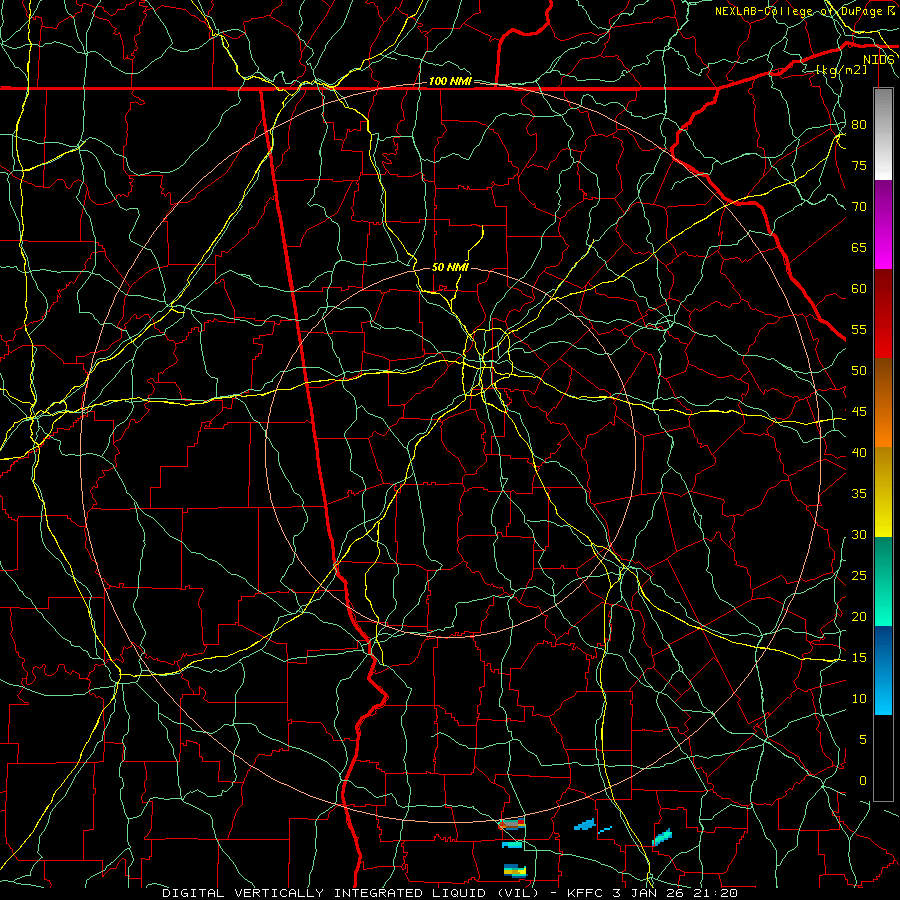Click the KFFC station identifier

(x=587, y=893)
